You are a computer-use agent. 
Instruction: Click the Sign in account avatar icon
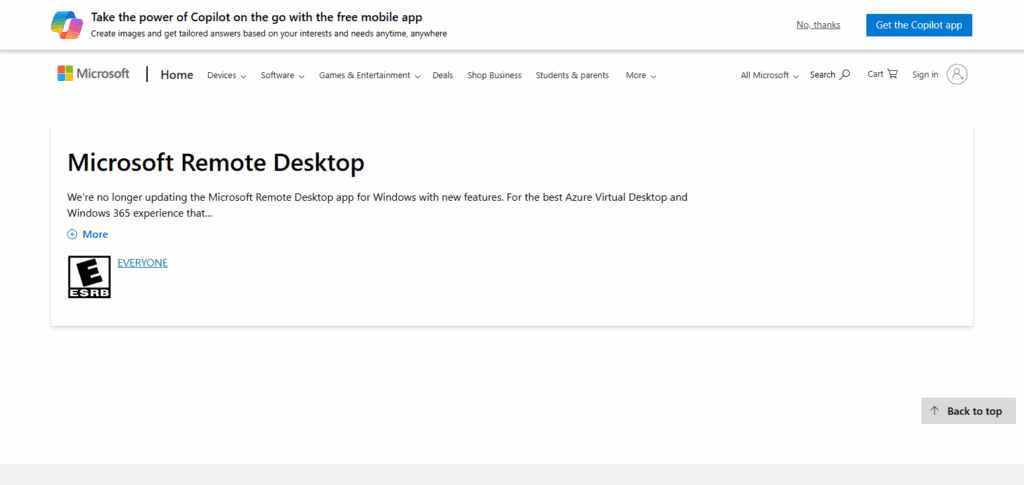pyautogui.click(x=957, y=74)
